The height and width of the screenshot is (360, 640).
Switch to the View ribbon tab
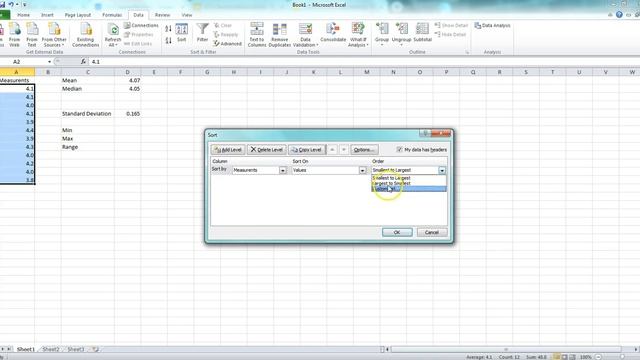[x=187, y=15]
